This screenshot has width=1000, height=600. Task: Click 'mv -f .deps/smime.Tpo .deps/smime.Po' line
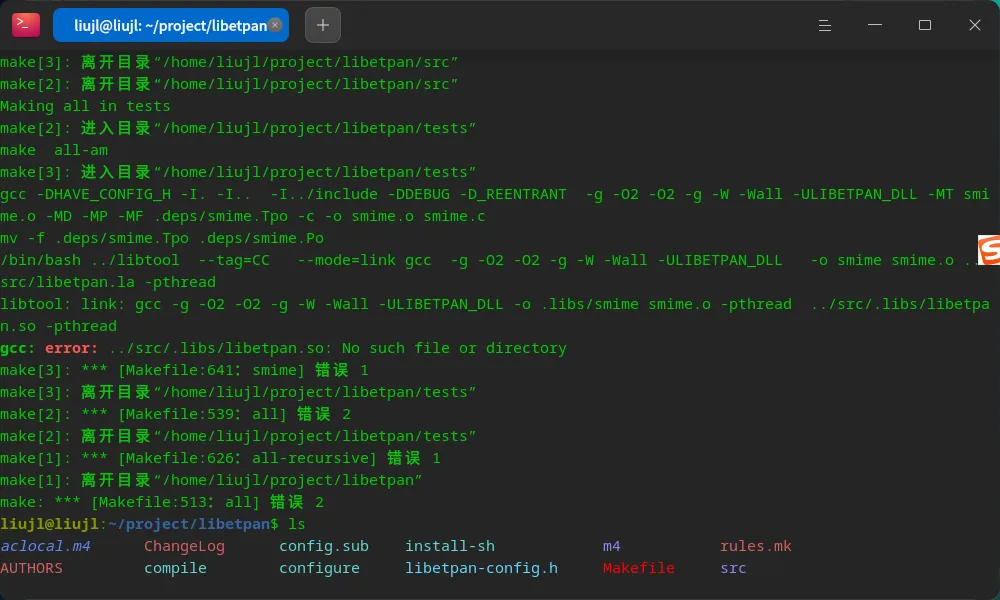tap(162, 238)
